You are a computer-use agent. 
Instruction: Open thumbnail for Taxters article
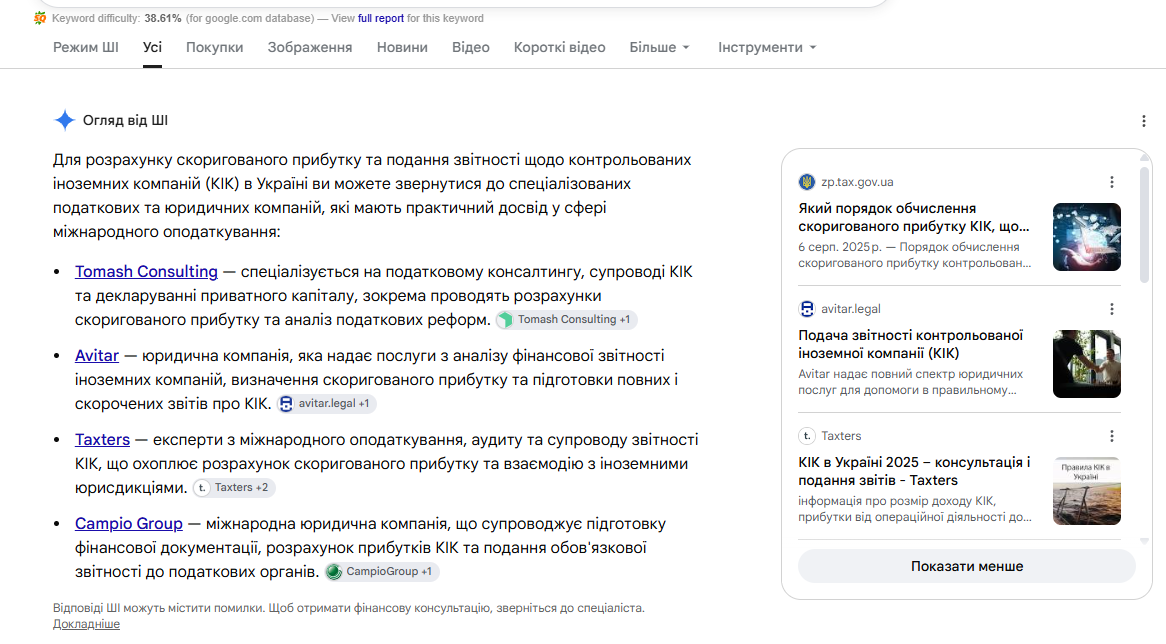(1086, 491)
